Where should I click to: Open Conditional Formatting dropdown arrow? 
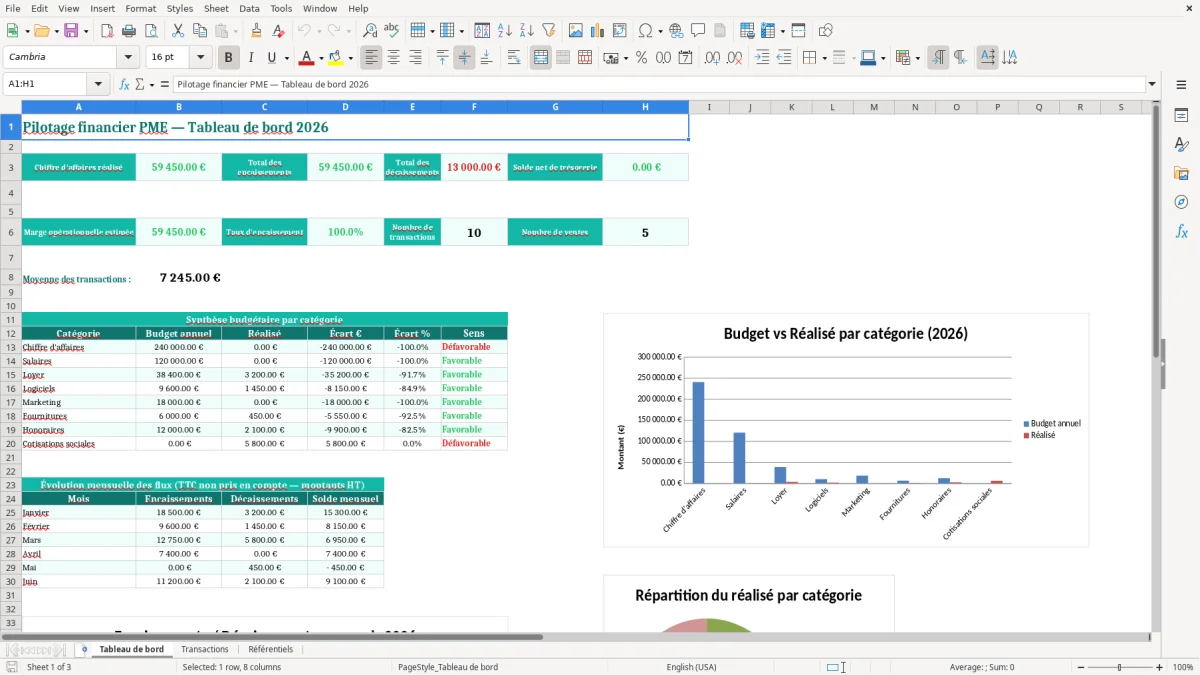(917, 58)
